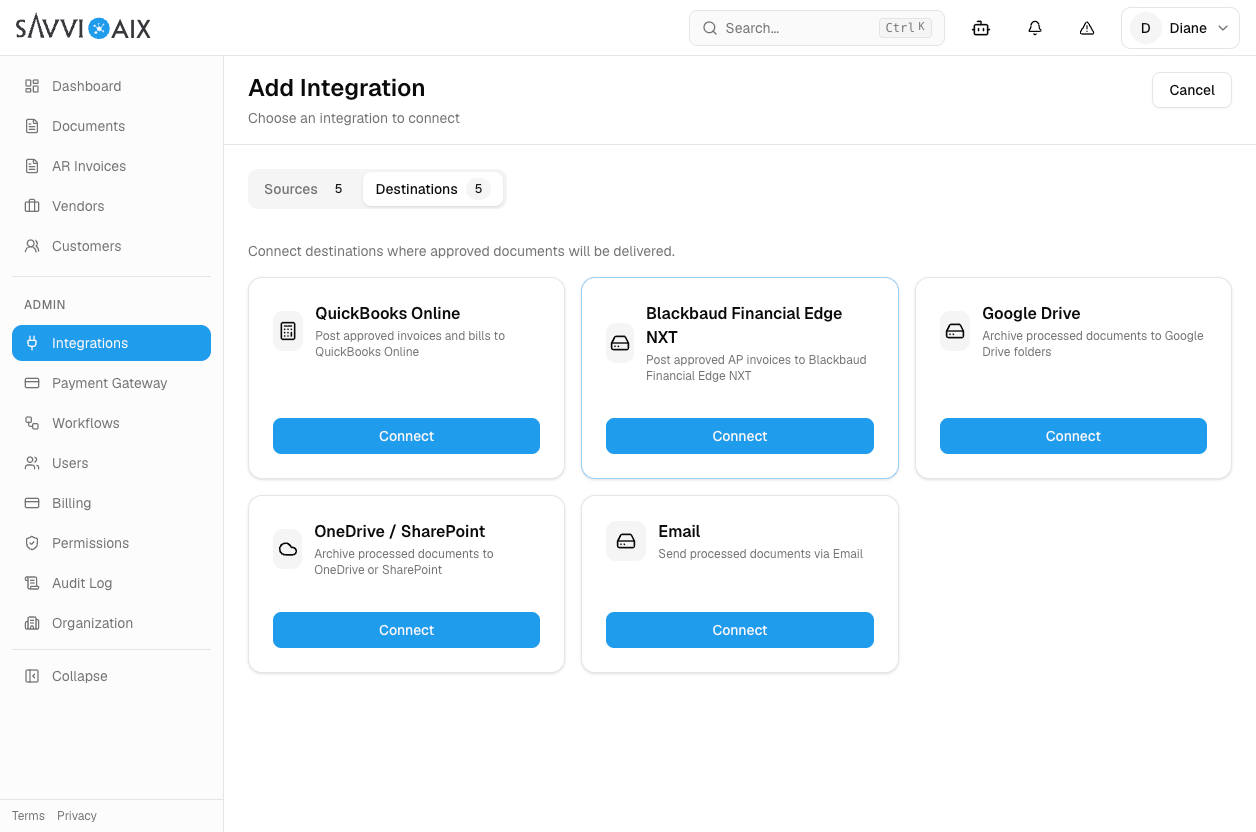Open Documents from the sidebar

pyautogui.click(x=111, y=126)
